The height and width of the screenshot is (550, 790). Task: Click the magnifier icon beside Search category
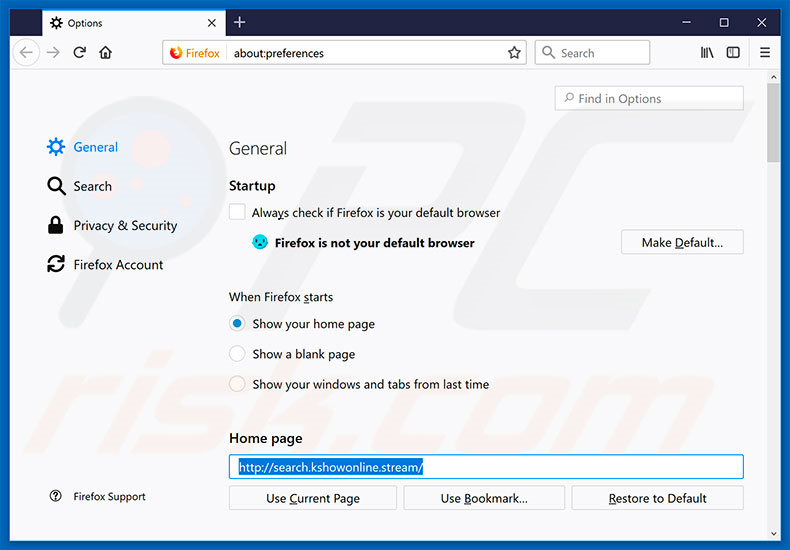tap(56, 186)
